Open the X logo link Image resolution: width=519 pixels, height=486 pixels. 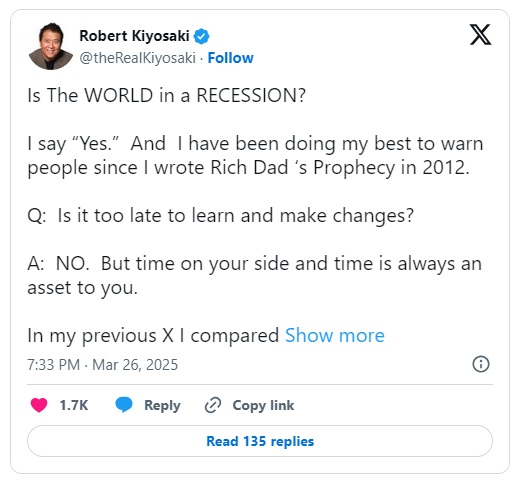click(480, 34)
